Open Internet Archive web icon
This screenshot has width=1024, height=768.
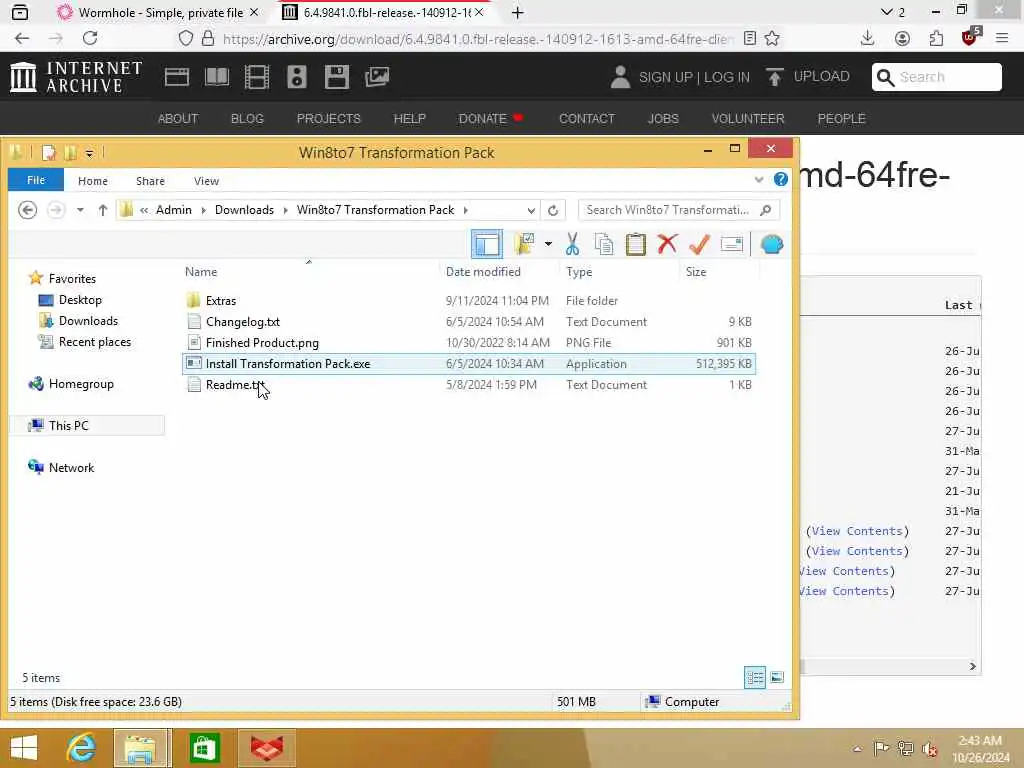[x=177, y=77]
